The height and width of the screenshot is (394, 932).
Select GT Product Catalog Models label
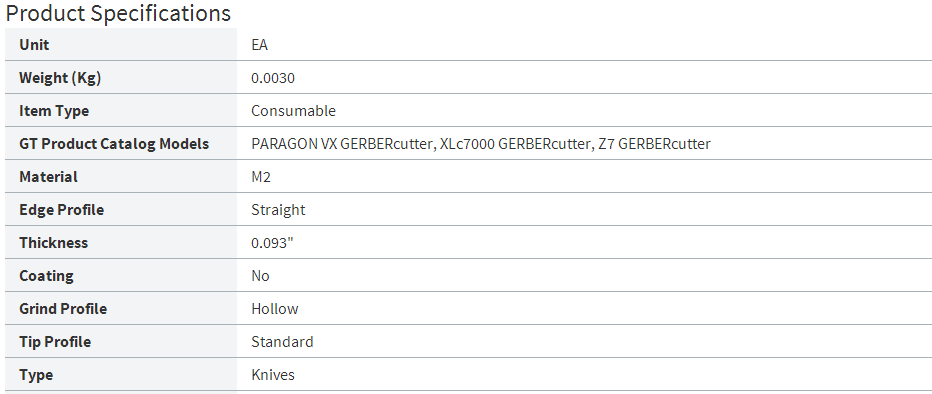pos(114,144)
